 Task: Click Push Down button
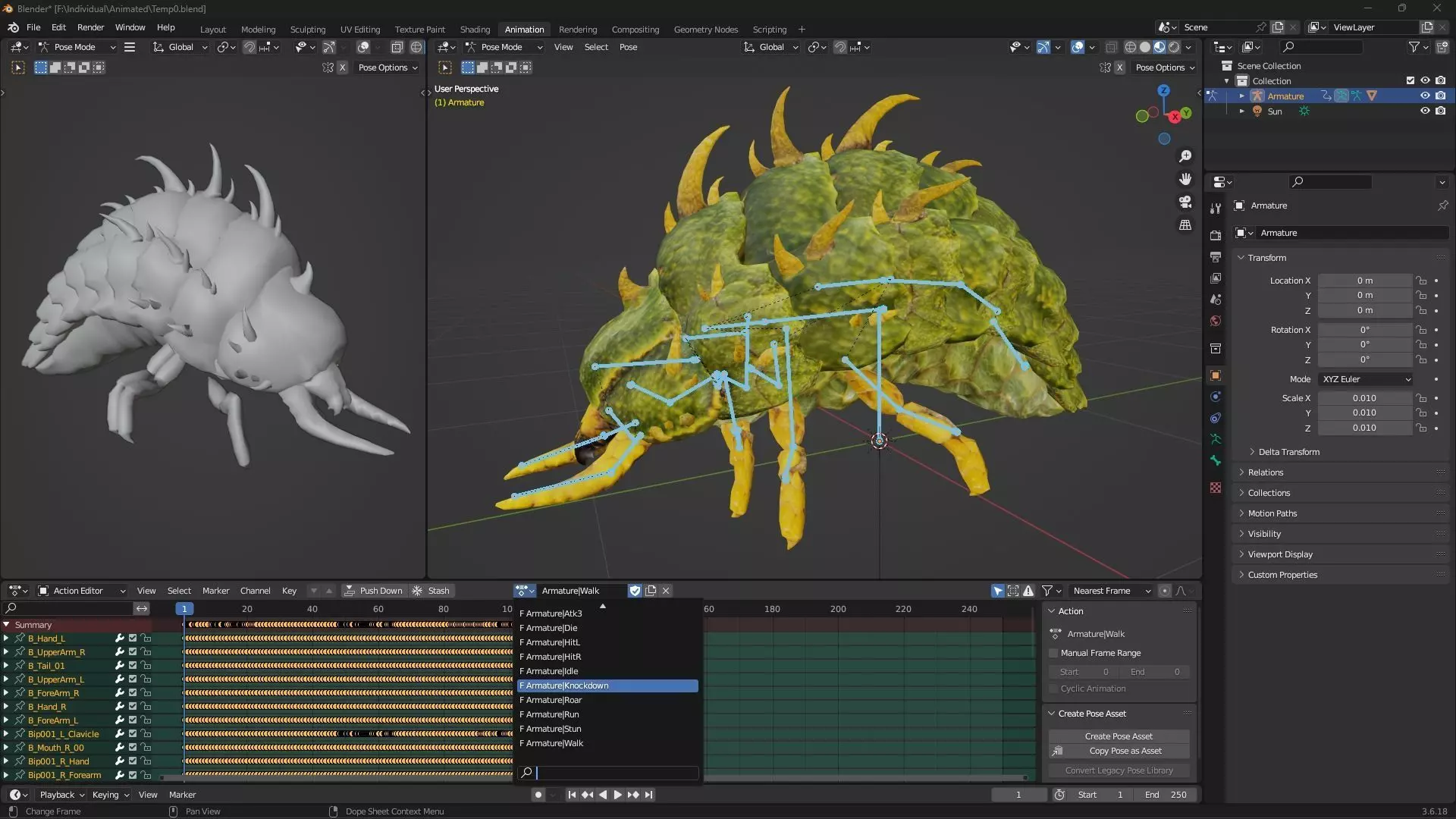coord(373,591)
